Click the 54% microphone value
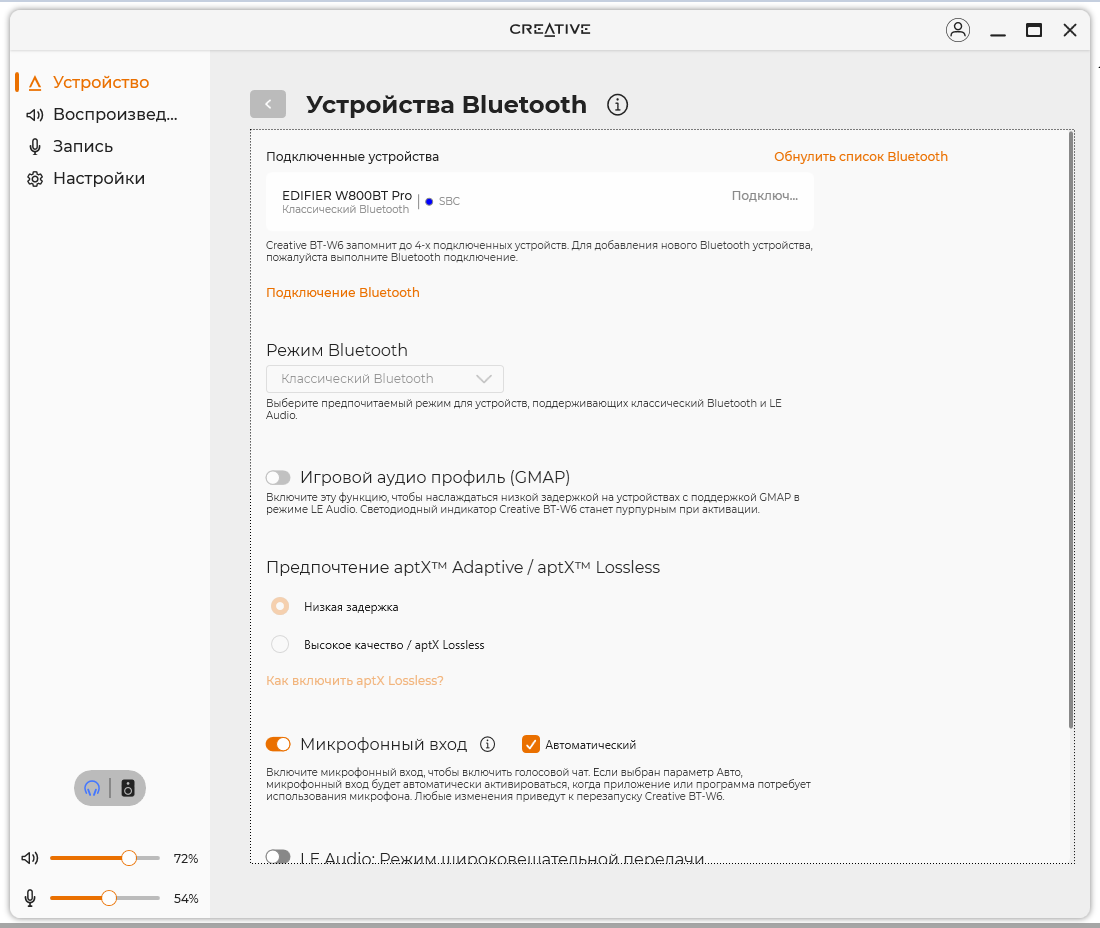This screenshot has width=1100, height=928. [186, 899]
